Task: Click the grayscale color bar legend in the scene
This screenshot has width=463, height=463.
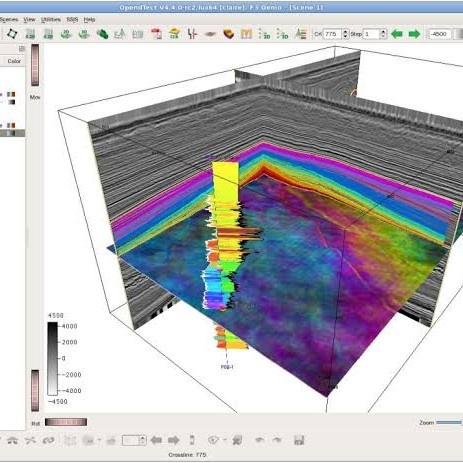Action: coord(52,358)
